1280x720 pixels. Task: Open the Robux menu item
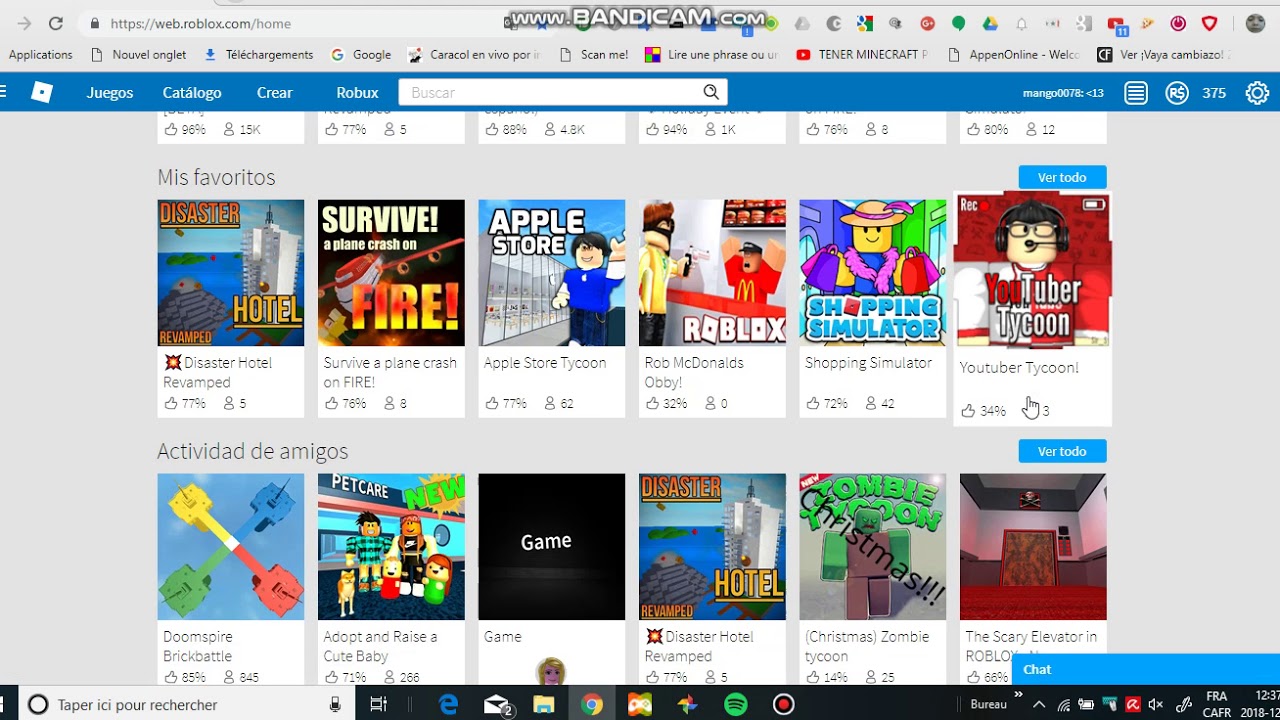[x=357, y=92]
